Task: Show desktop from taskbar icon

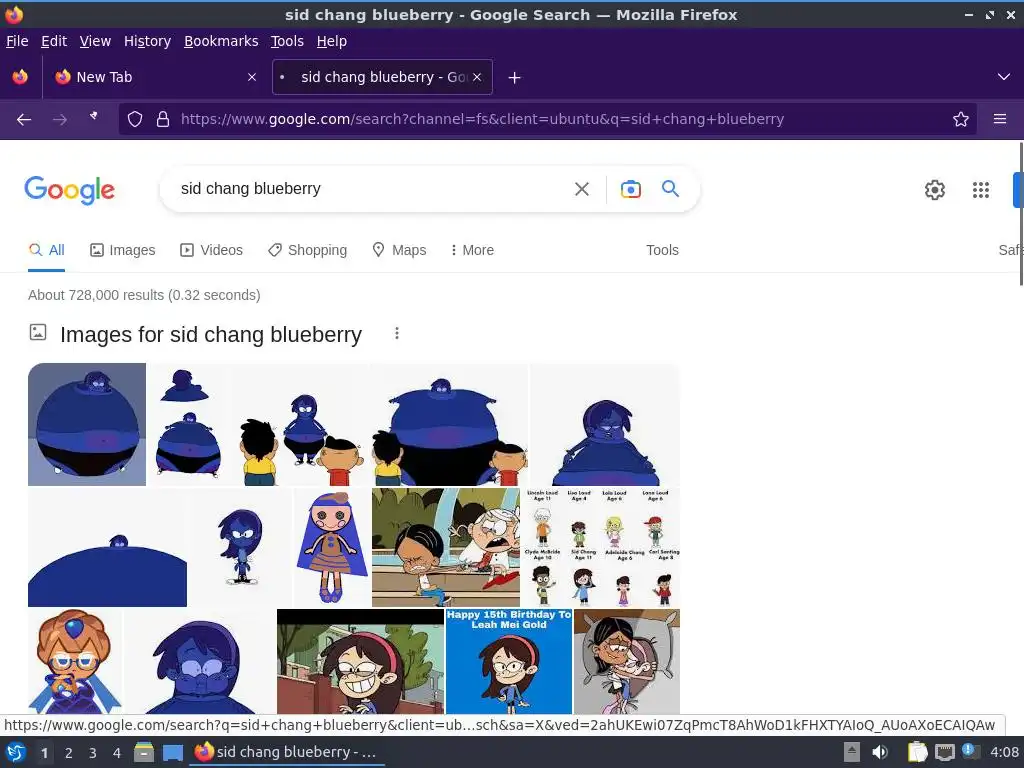Action: 172,753
